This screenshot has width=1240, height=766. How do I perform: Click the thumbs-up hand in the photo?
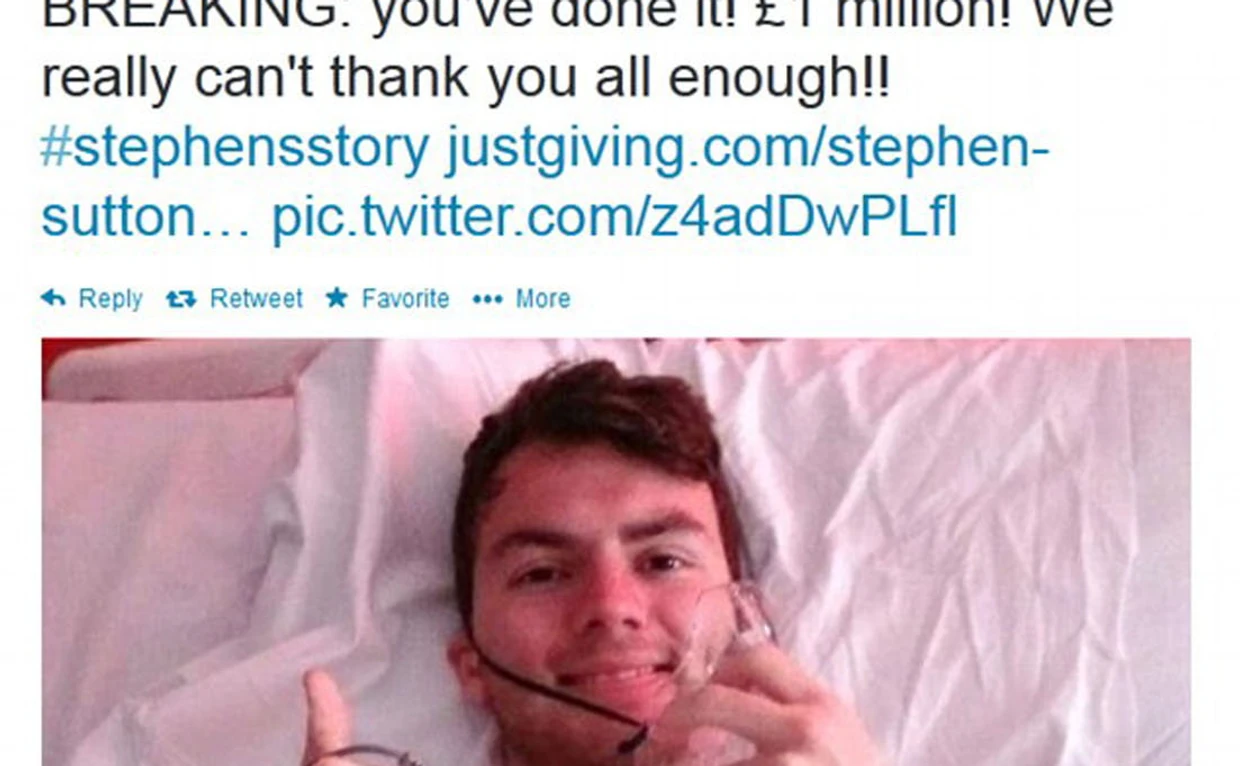click(x=329, y=718)
